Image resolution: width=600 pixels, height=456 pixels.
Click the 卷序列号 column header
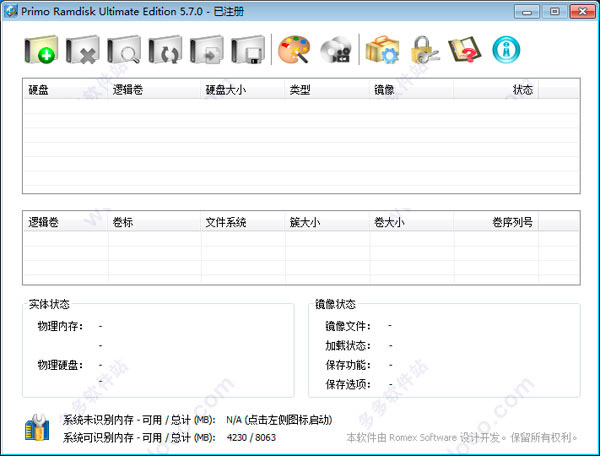(x=496, y=222)
